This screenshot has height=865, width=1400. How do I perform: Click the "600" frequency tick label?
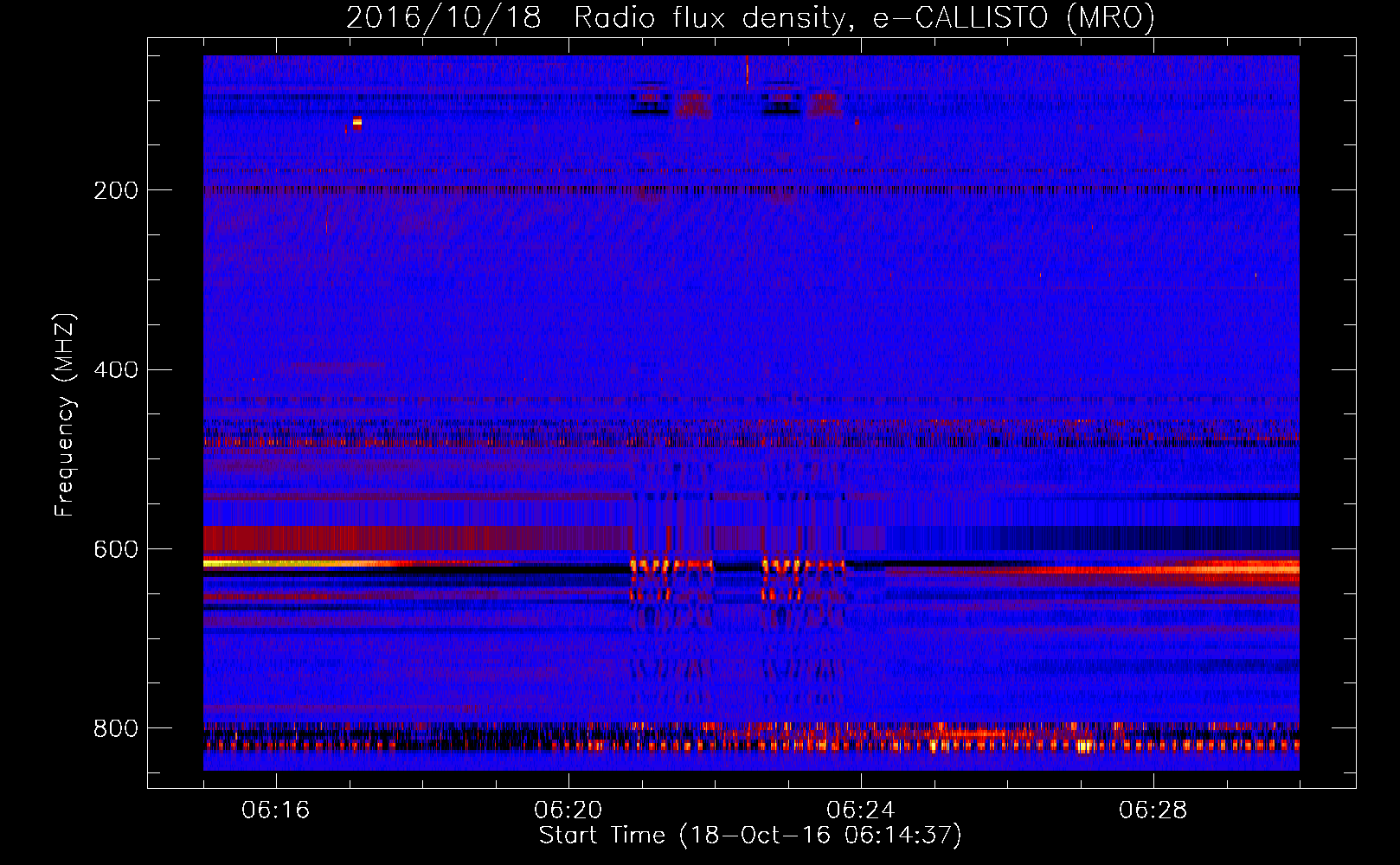pos(116,550)
